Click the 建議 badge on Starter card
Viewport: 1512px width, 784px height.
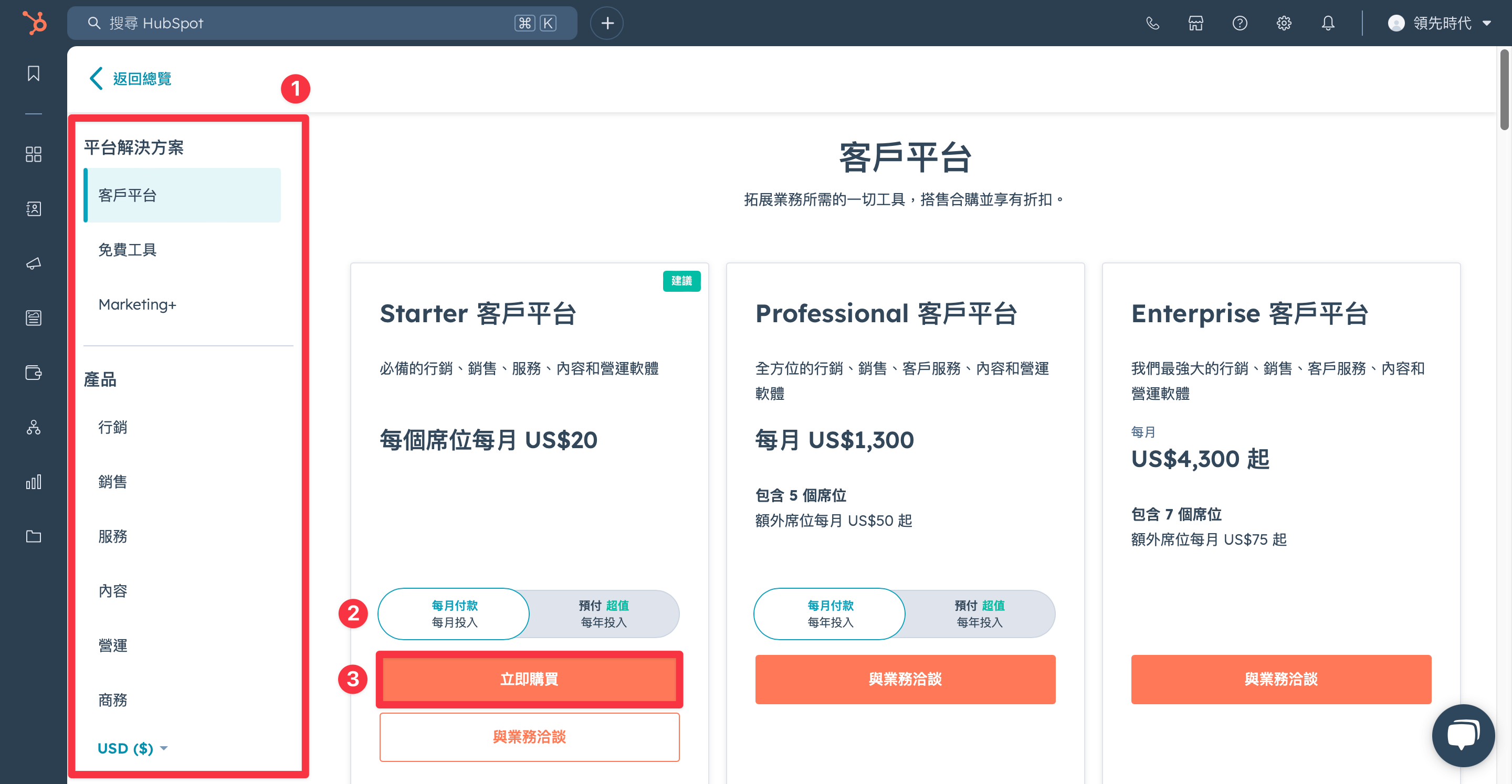[681, 281]
